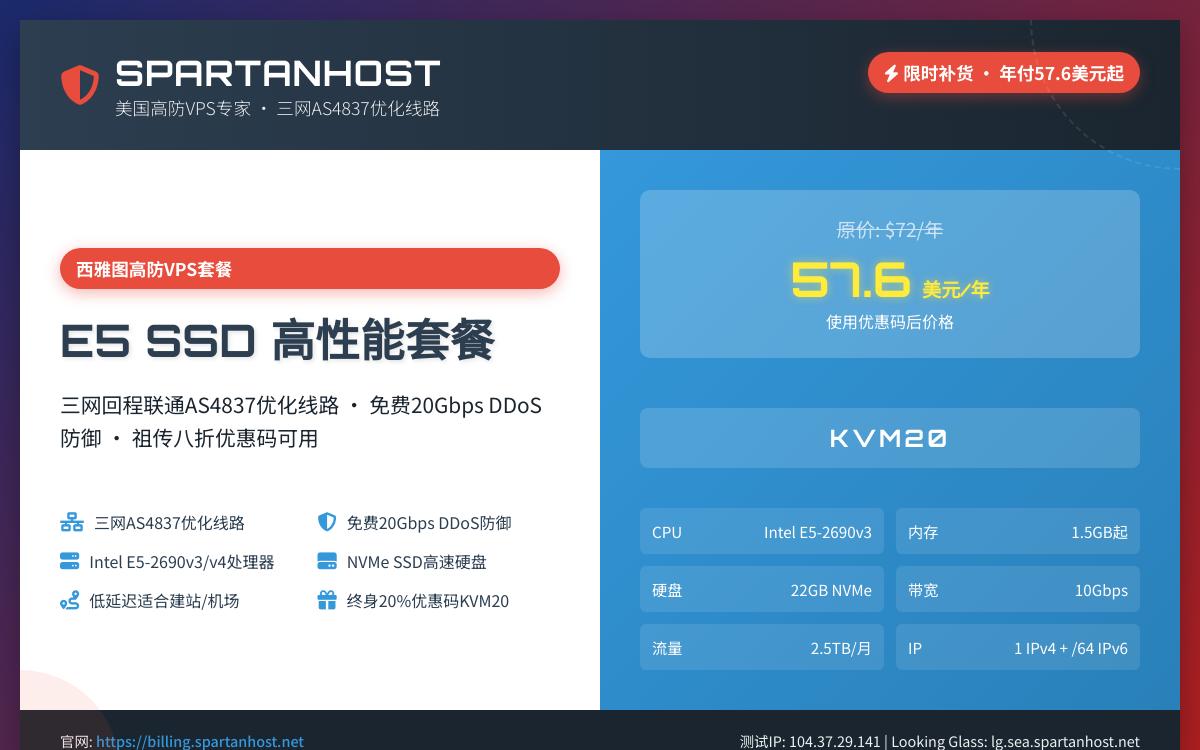Click the IP 1 IPv4 + /64 IPv6 cell
1200x750 pixels.
tap(1018, 648)
